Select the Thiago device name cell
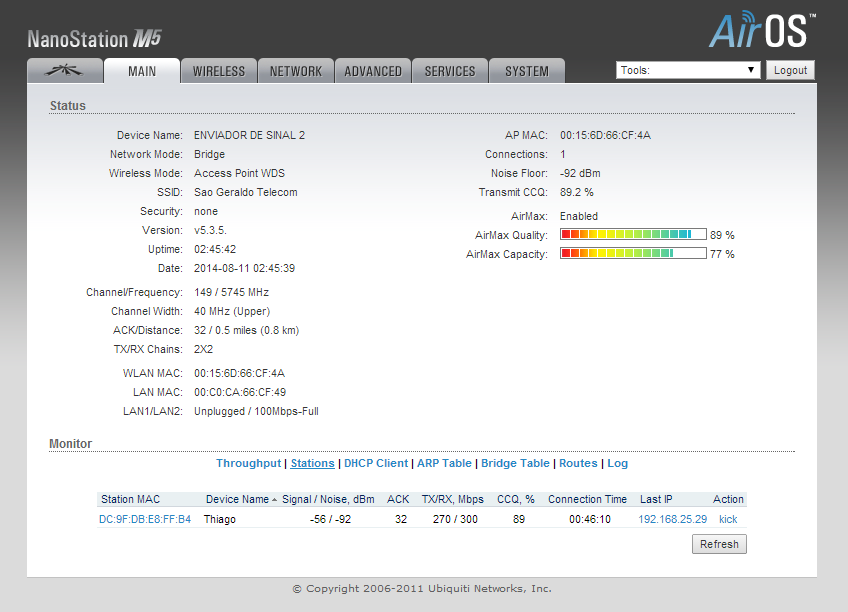The height and width of the screenshot is (612, 848). click(x=220, y=519)
